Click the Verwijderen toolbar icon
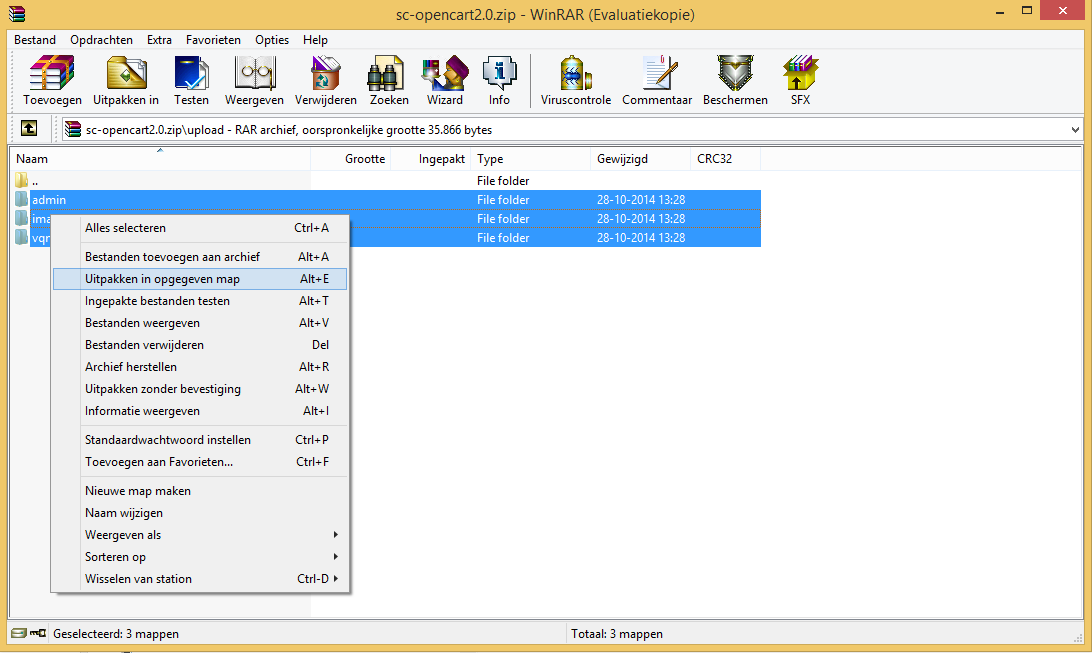This screenshot has width=1092, height=653. [326, 81]
